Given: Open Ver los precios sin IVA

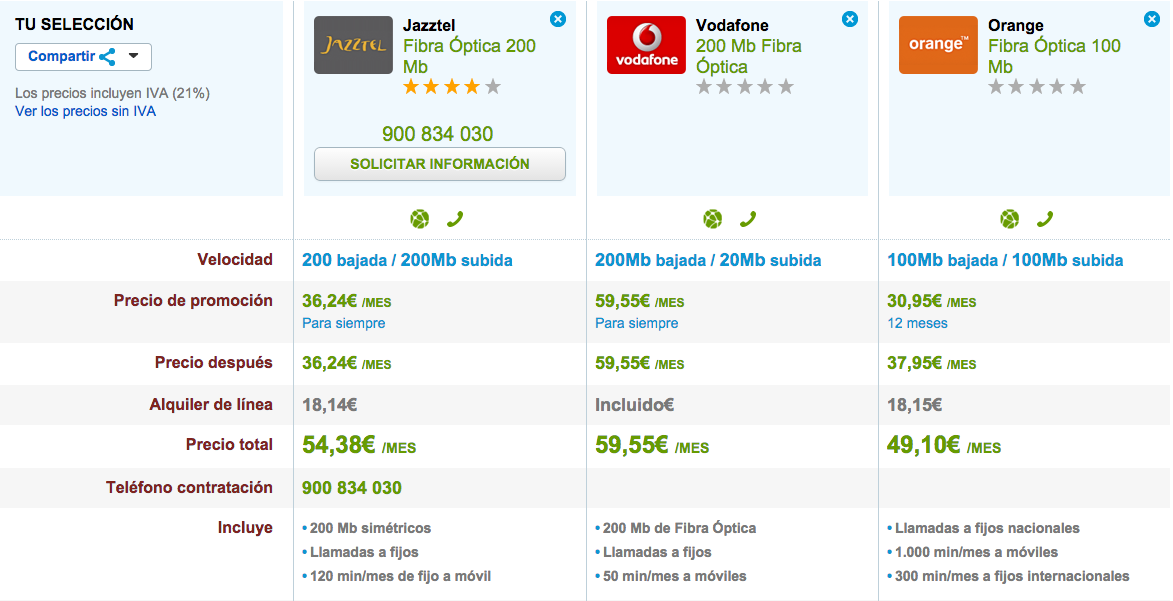Looking at the screenshot, I should [85, 112].
